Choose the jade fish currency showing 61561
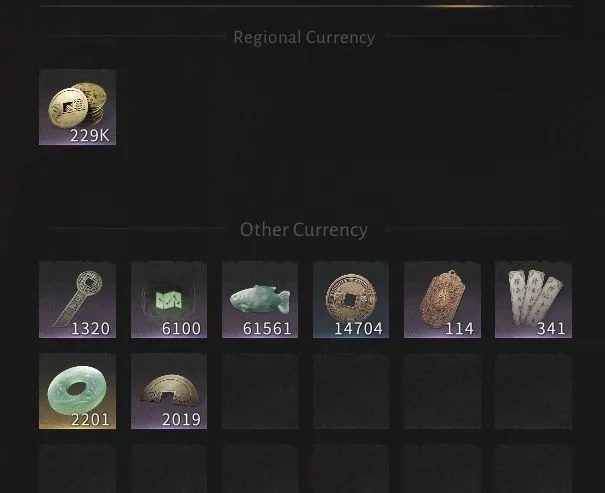The height and width of the screenshot is (493, 605). tap(260, 300)
